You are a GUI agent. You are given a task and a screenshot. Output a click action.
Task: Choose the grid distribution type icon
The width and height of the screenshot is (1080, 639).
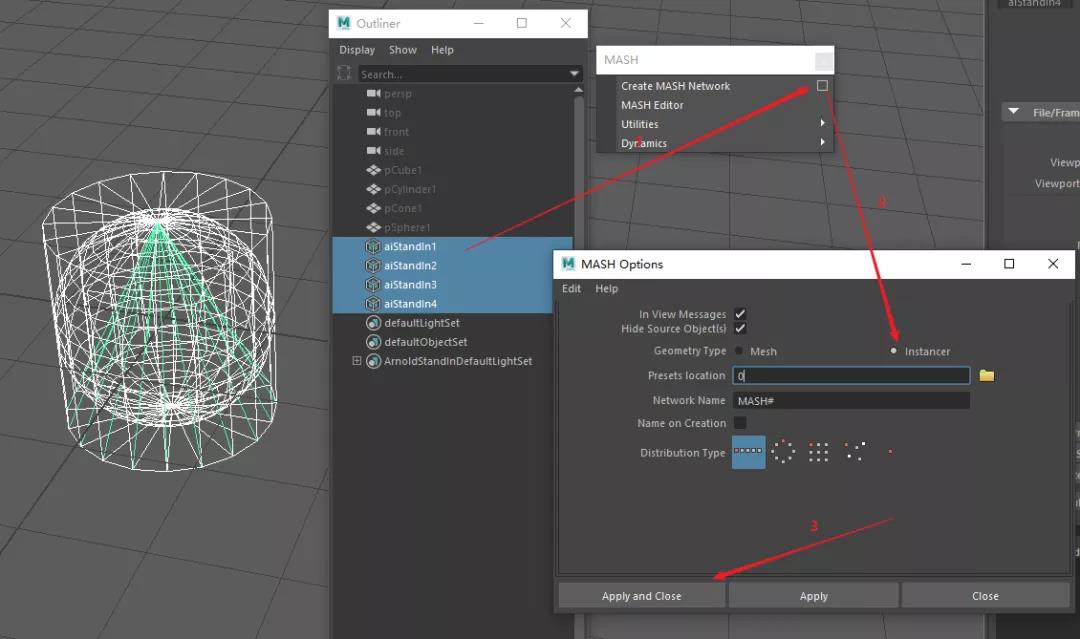point(818,452)
